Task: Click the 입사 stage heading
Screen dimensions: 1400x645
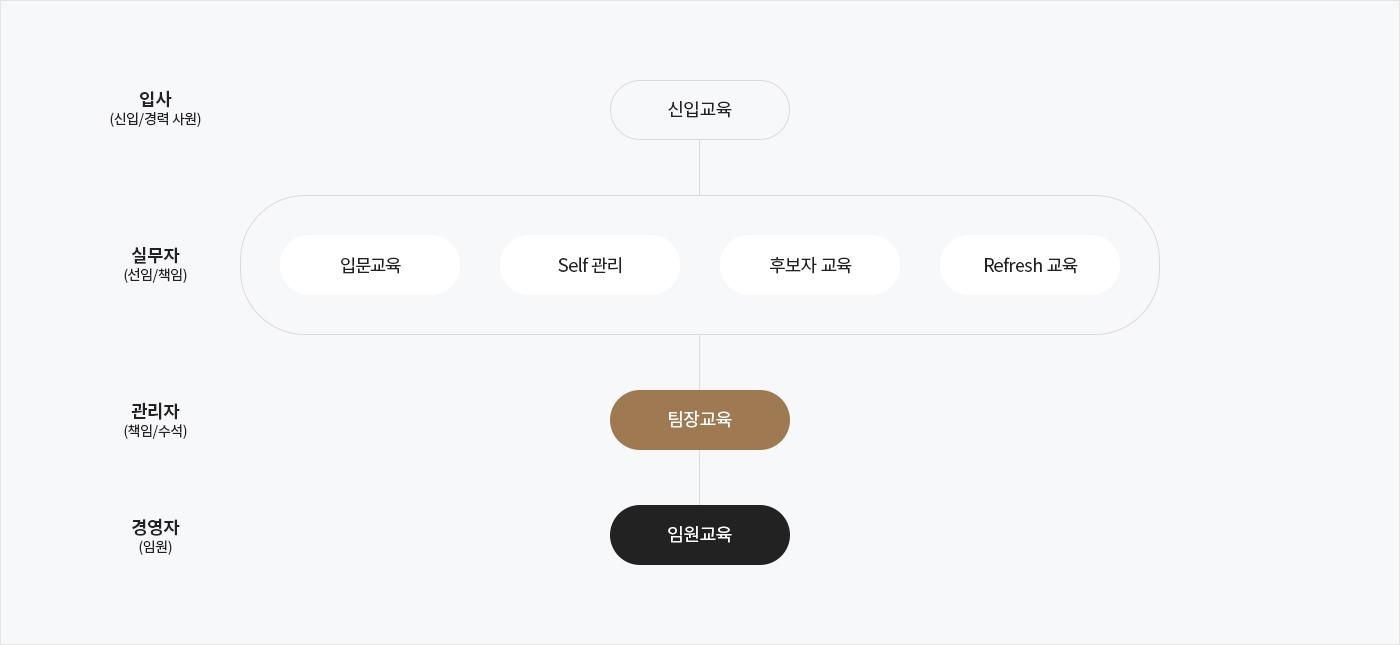Action: (x=155, y=99)
